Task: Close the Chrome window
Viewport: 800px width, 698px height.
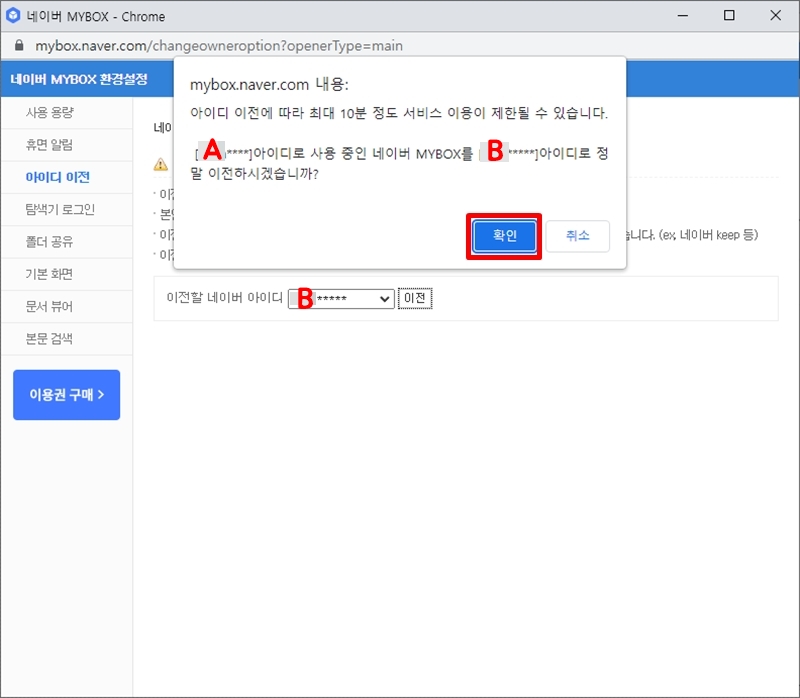Action: [x=776, y=15]
